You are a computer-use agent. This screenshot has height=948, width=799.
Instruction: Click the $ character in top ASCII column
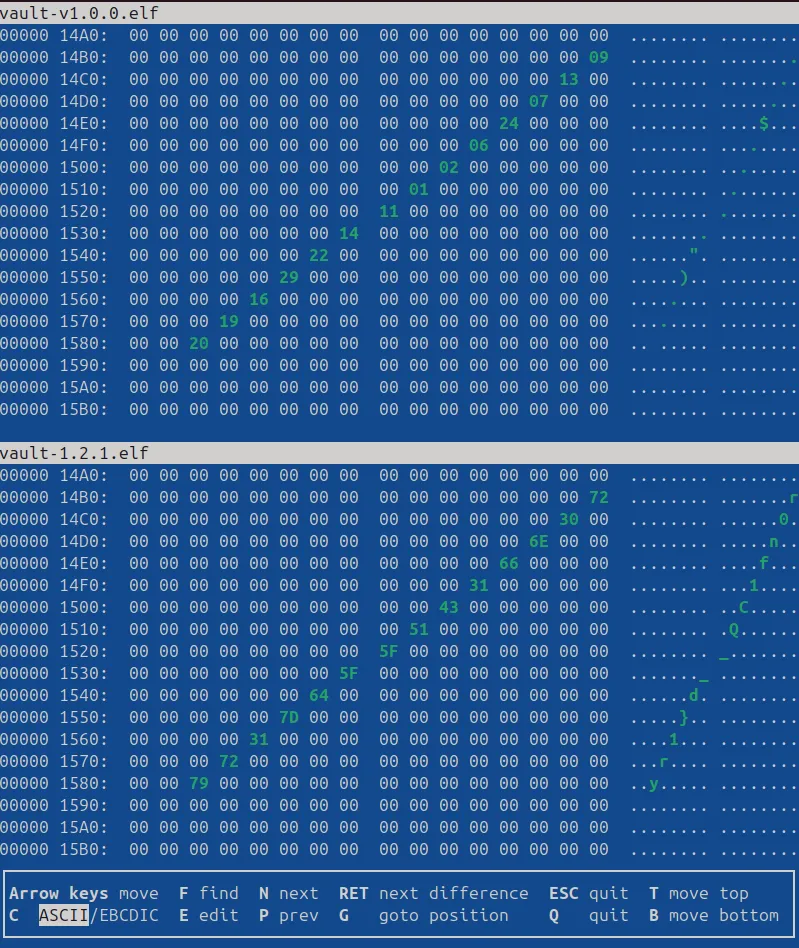coord(764,123)
